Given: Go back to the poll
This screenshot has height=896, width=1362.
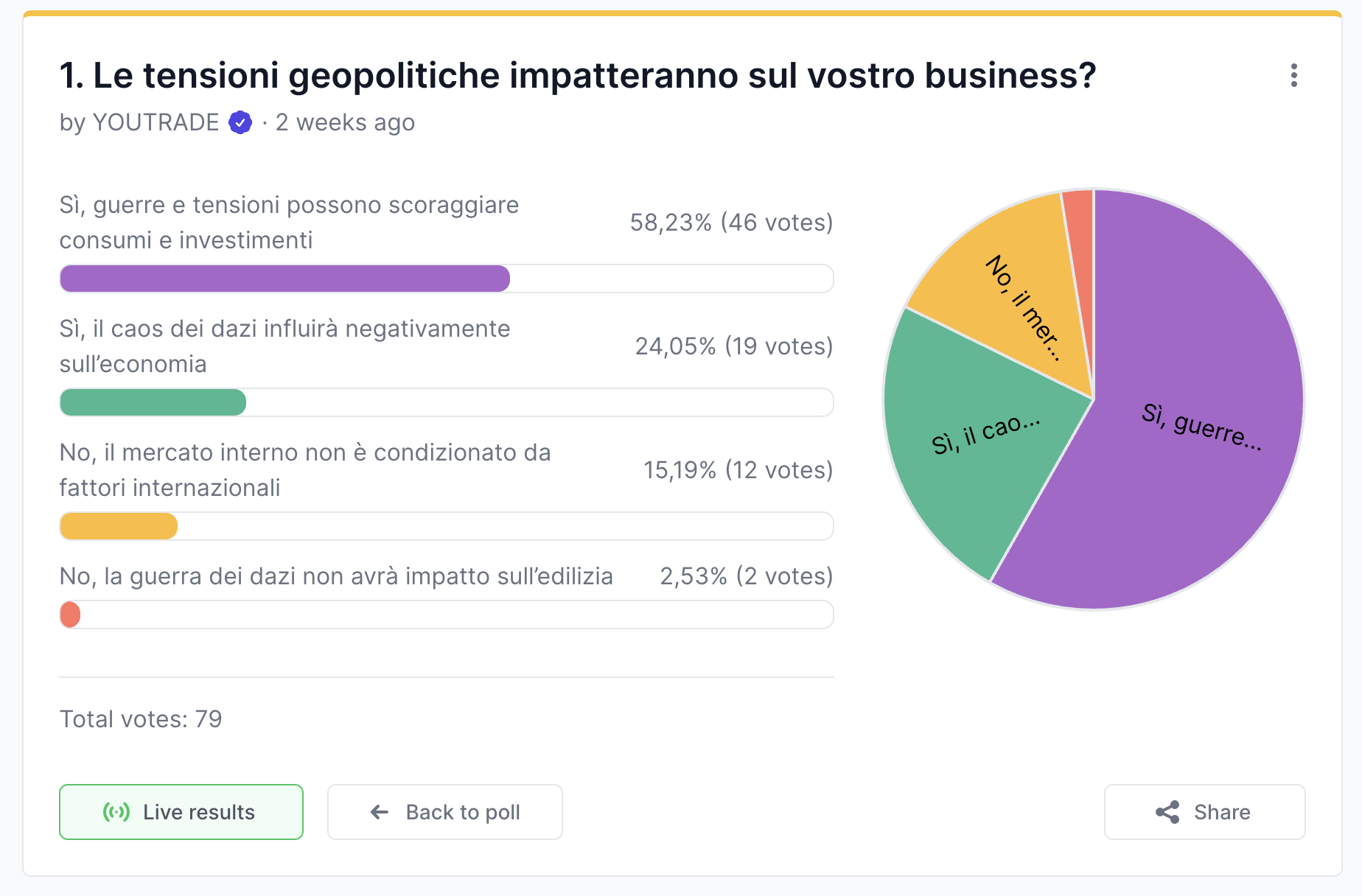Looking at the screenshot, I should click(x=444, y=812).
